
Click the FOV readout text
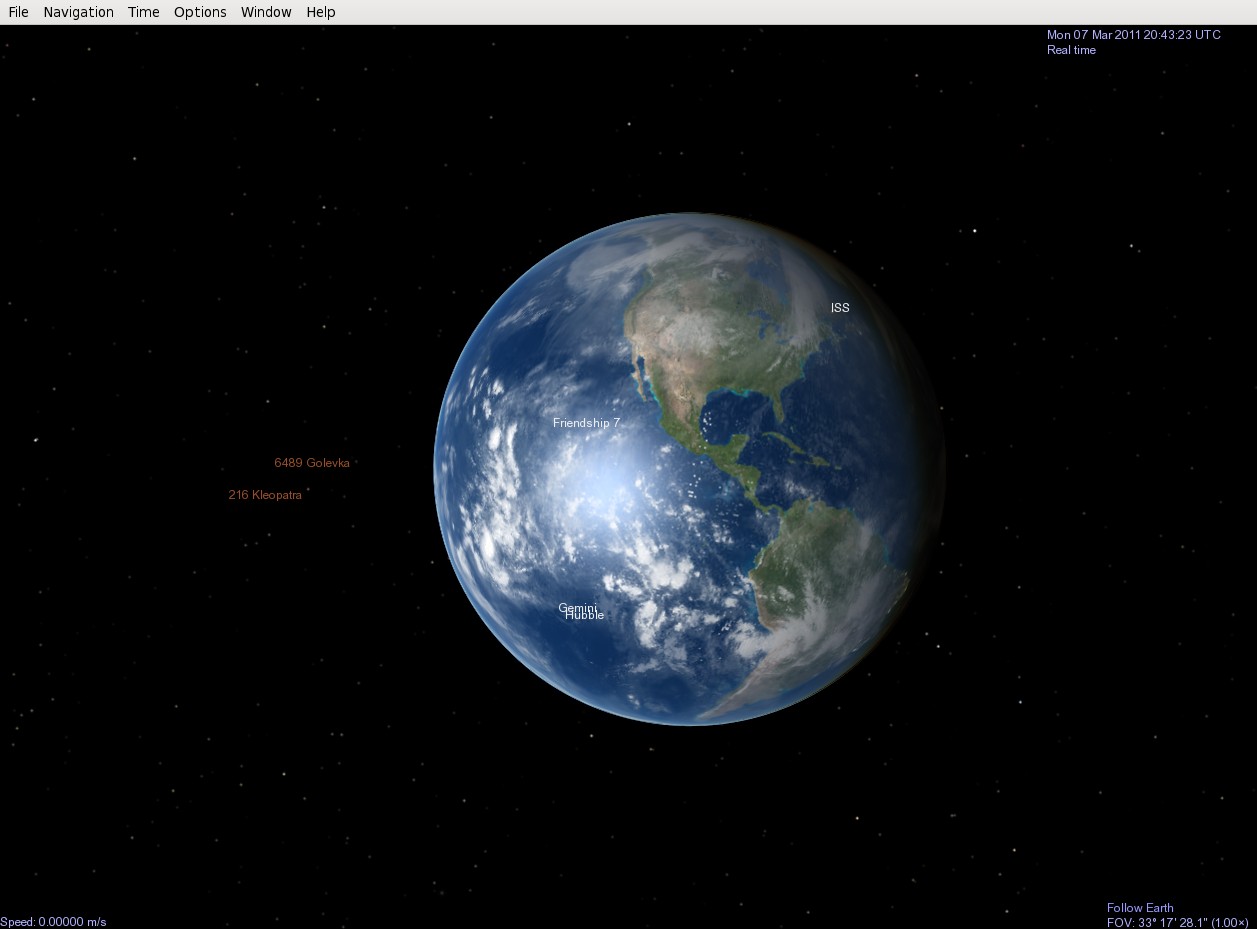point(1177,922)
